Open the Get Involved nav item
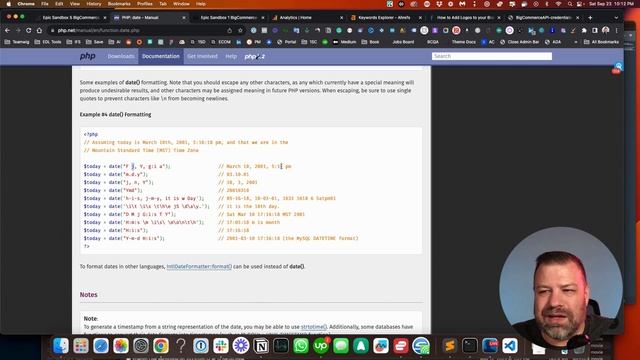Image resolution: width=640 pixels, height=360 pixels. click(202, 56)
